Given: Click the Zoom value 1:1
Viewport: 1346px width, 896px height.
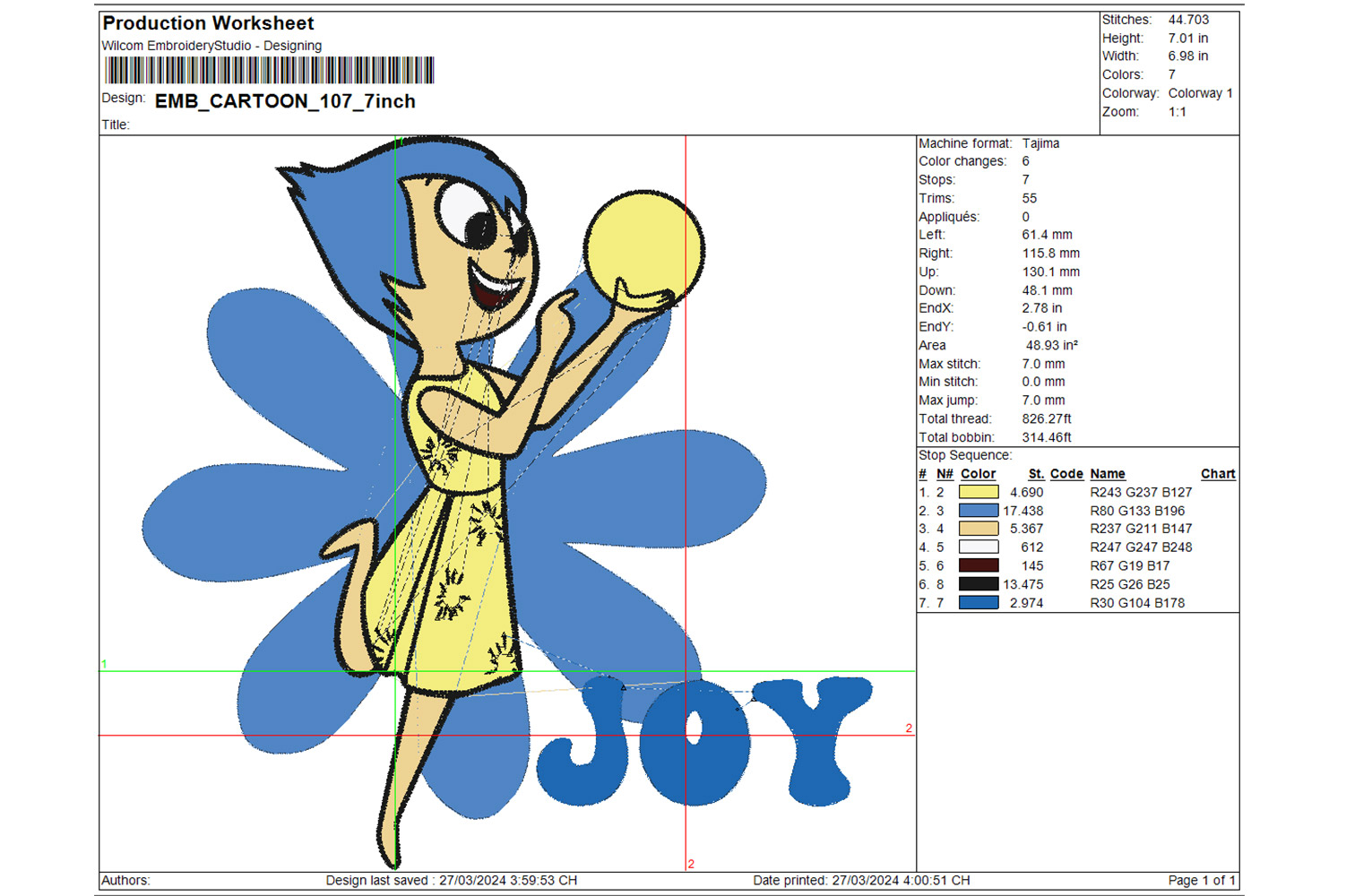Looking at the screenshot, I should (x=1177, y=112).
